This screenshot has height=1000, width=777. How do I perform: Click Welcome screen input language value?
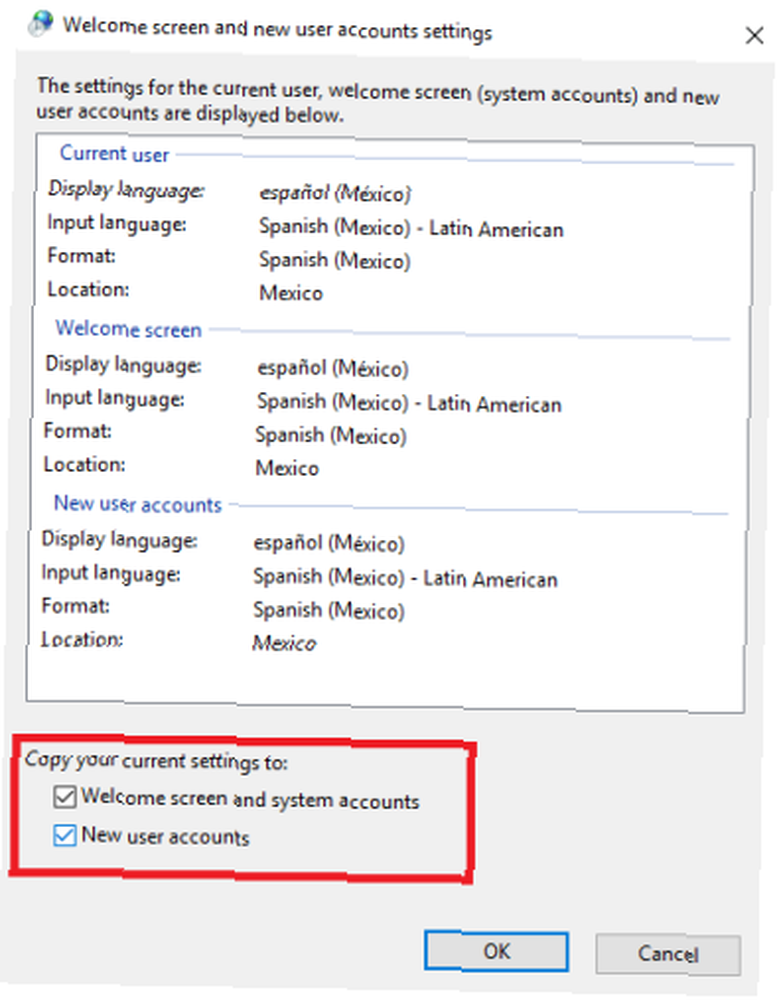[410, 403]
